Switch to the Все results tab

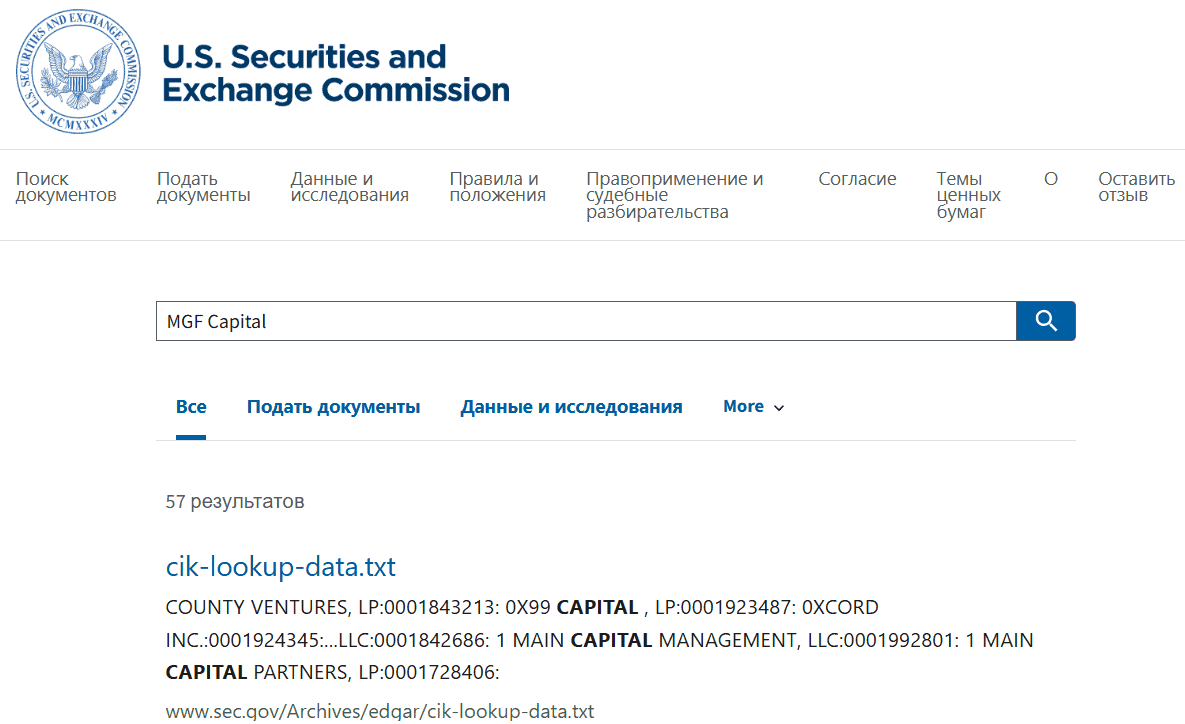[191, 406]
